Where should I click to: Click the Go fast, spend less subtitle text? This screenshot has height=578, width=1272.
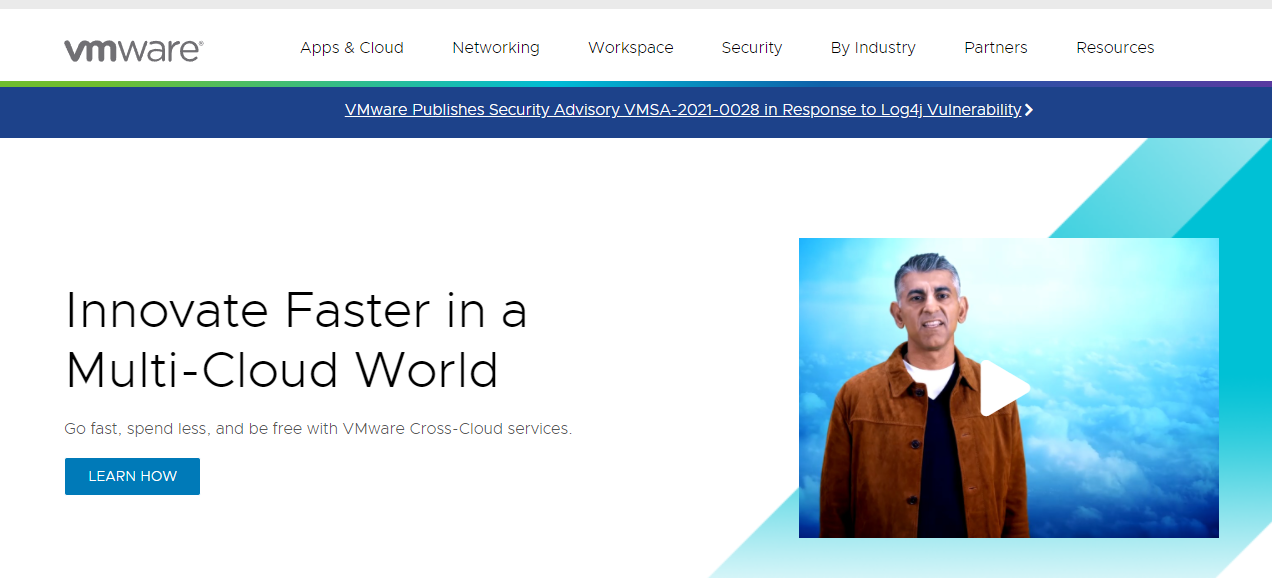pos(318,428)
